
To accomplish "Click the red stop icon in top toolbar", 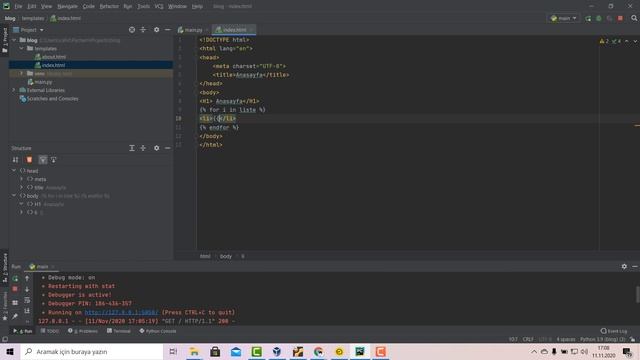I will (620, 18).
